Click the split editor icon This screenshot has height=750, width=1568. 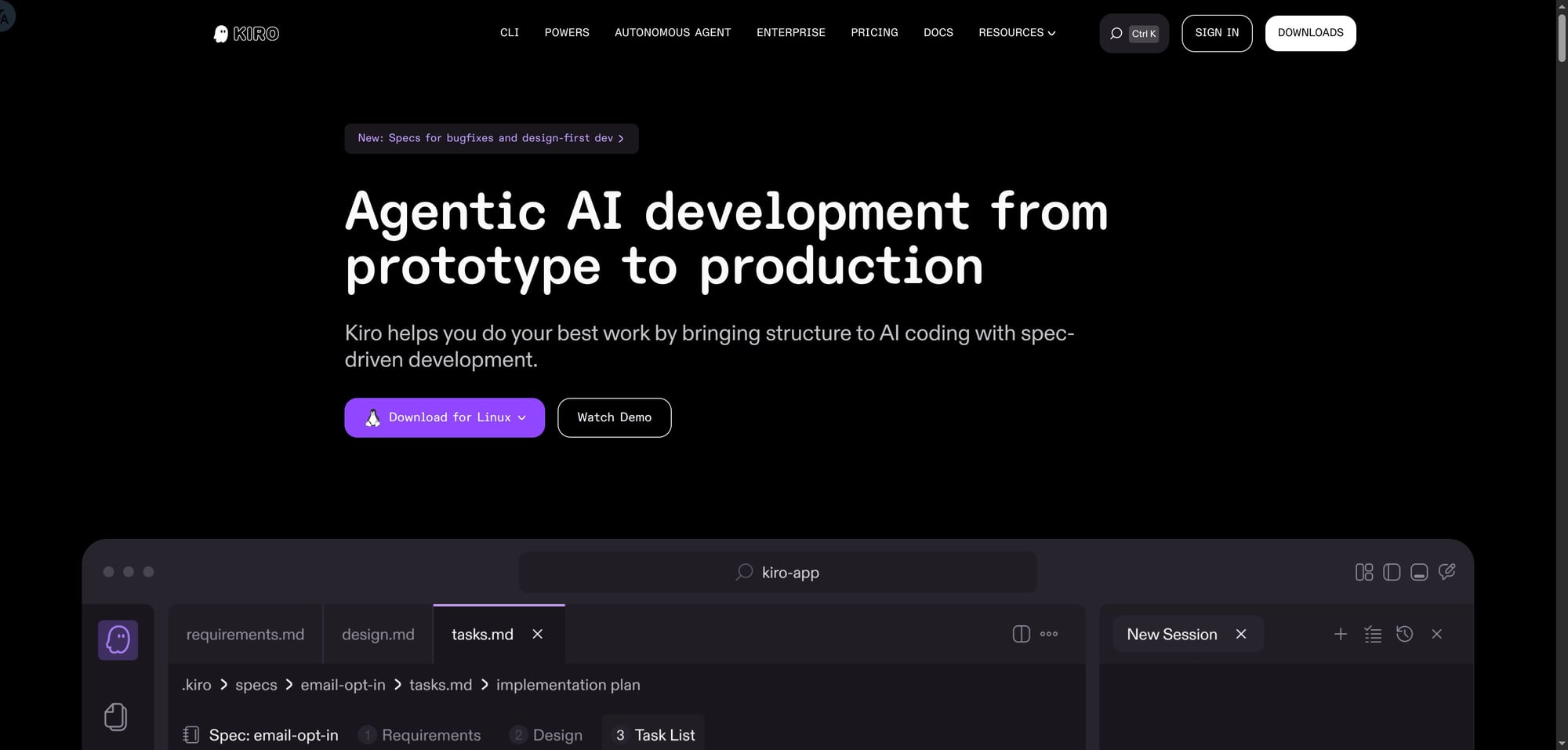point(1021,634)
